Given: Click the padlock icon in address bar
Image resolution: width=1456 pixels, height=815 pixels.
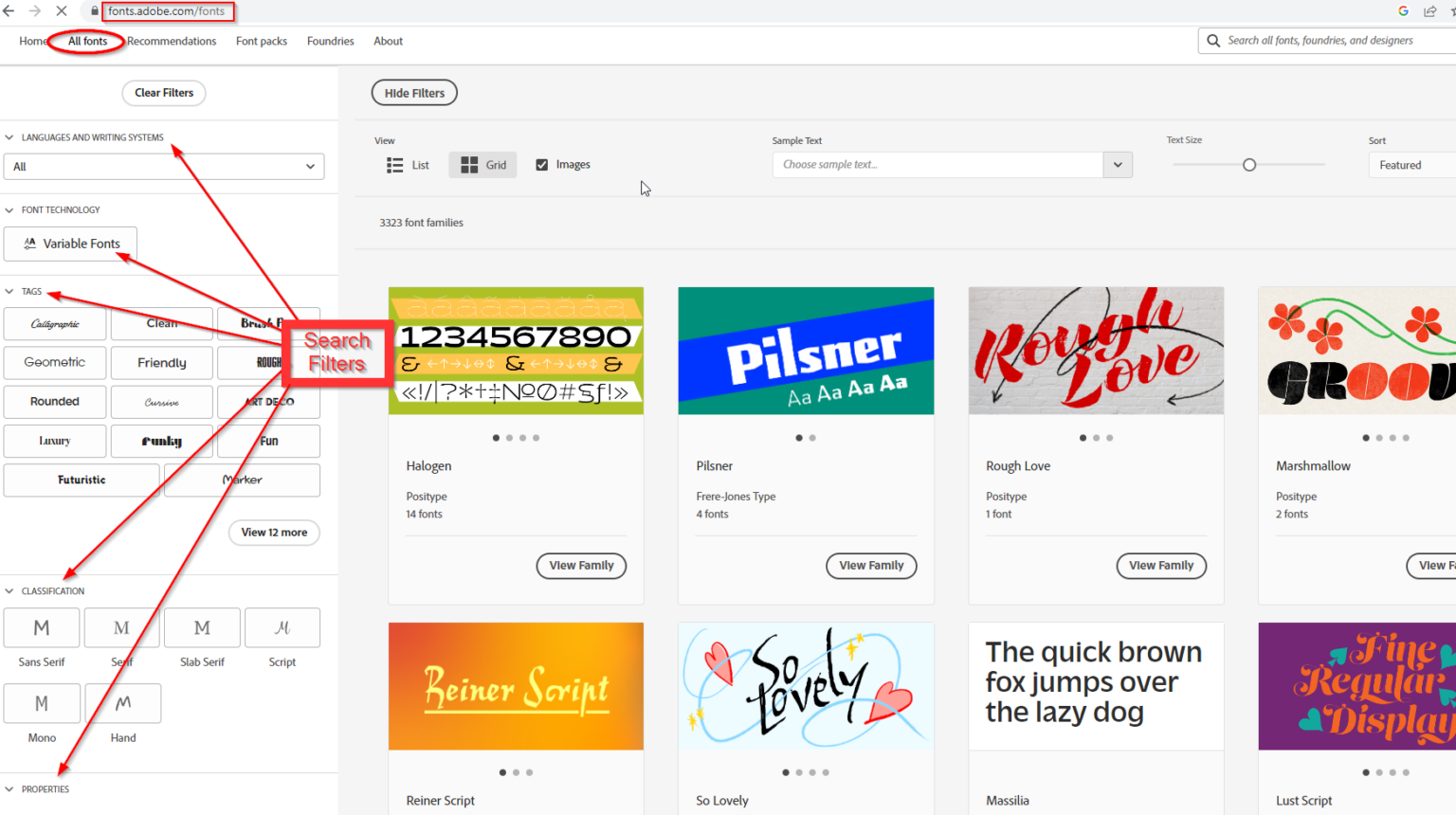Looking at the screenshot, I should click(x=94, y=11).
